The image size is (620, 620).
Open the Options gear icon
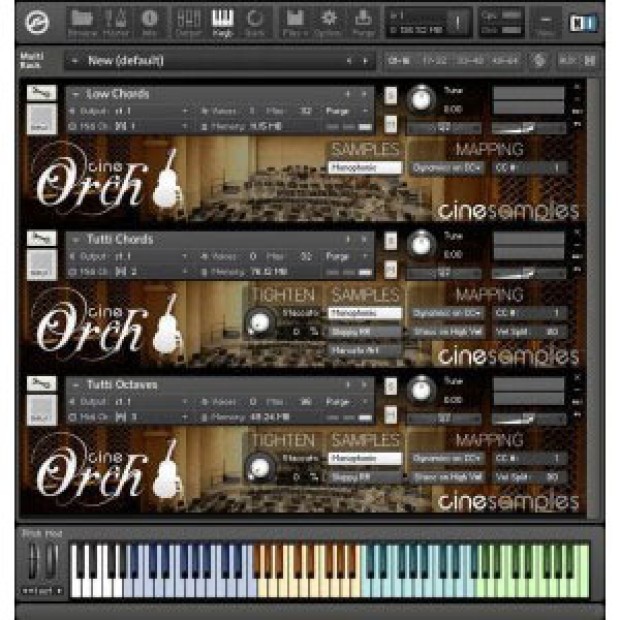pos(329,23)
